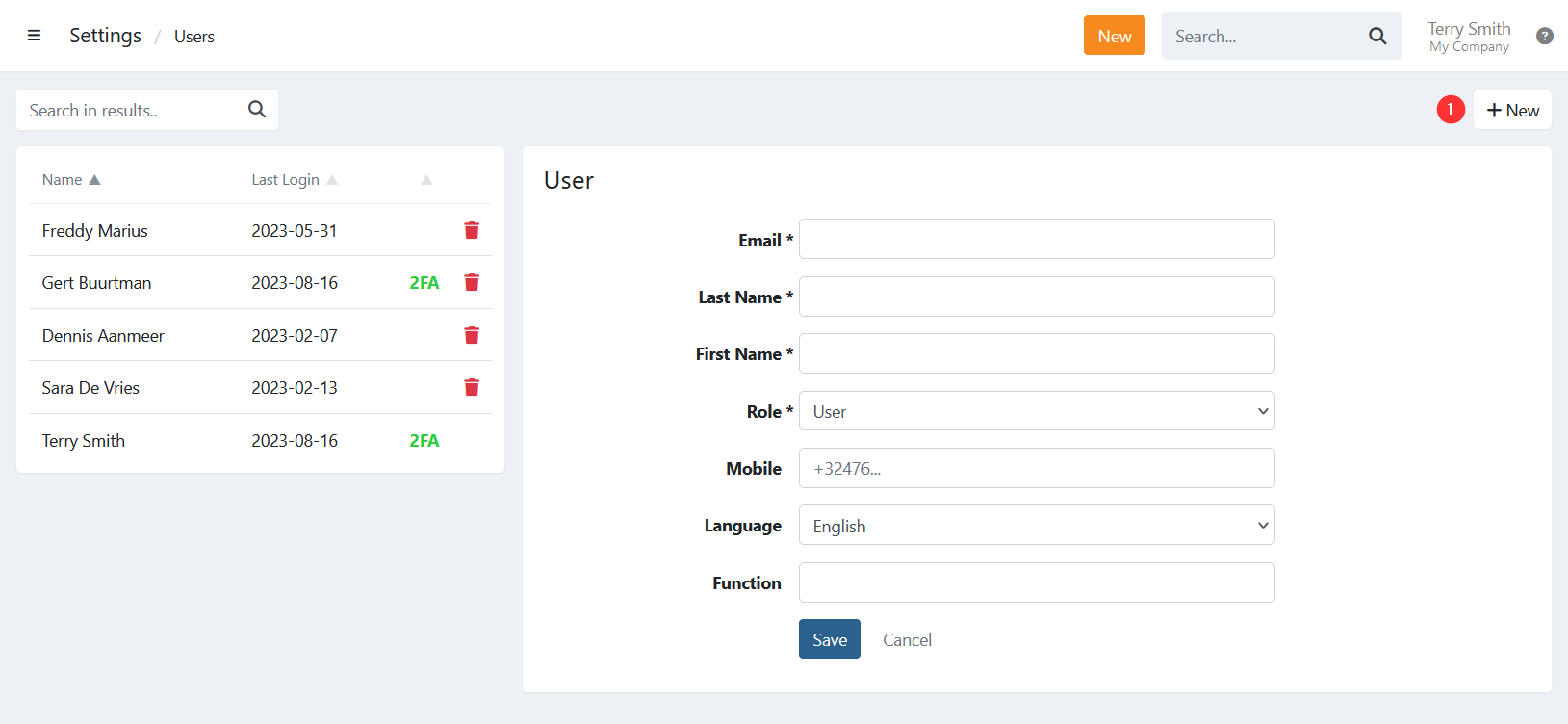1568x724 pixels.
Task: Open the Language dropdown
Action: click(1037, 526)
